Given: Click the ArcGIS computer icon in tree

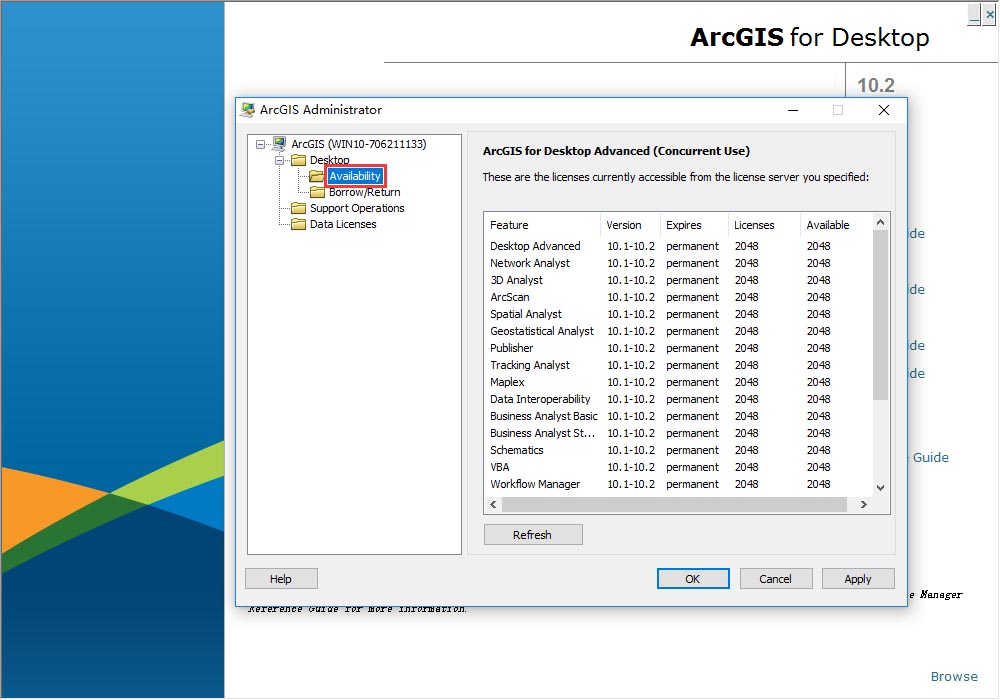Looking at the screenshot, I should coord(279,144).
